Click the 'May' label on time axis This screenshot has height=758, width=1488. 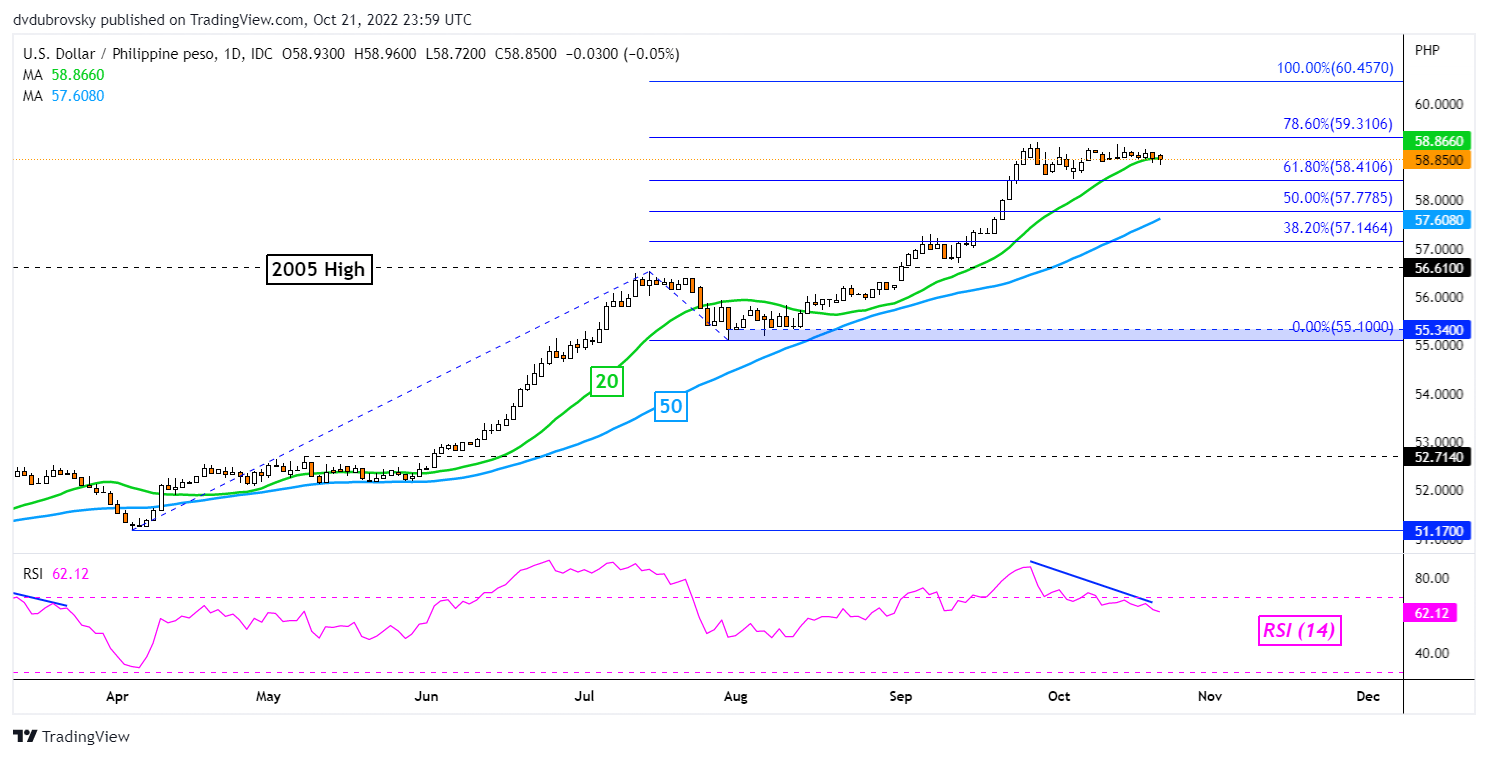269,696
